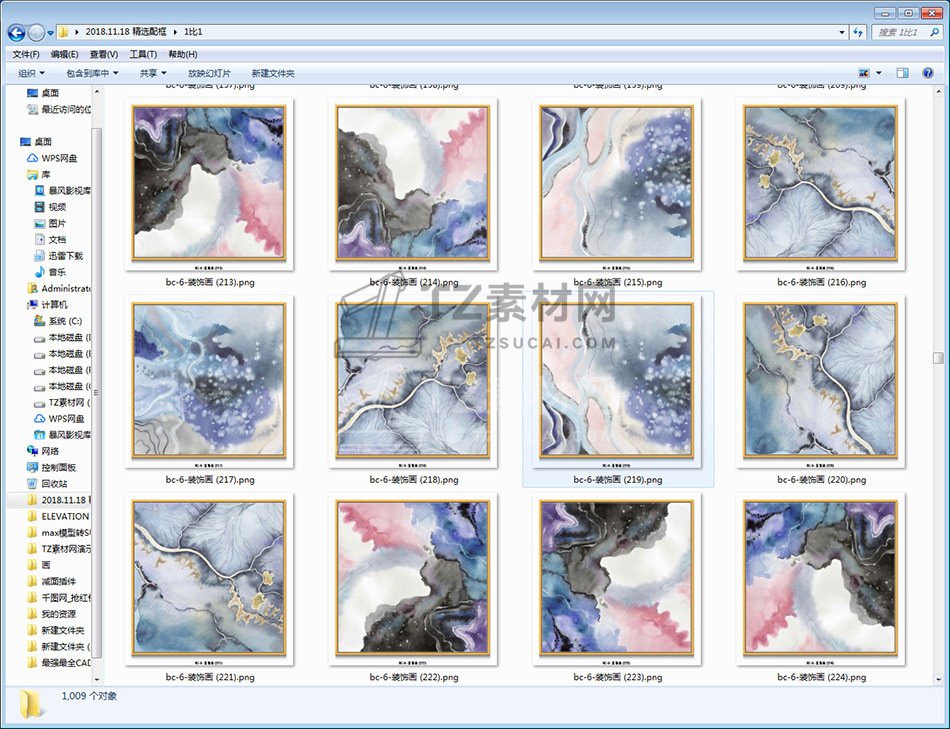This screenshot has width=950, height=729.
Task: Open the 编辑(E) menu
Action: 64,55
